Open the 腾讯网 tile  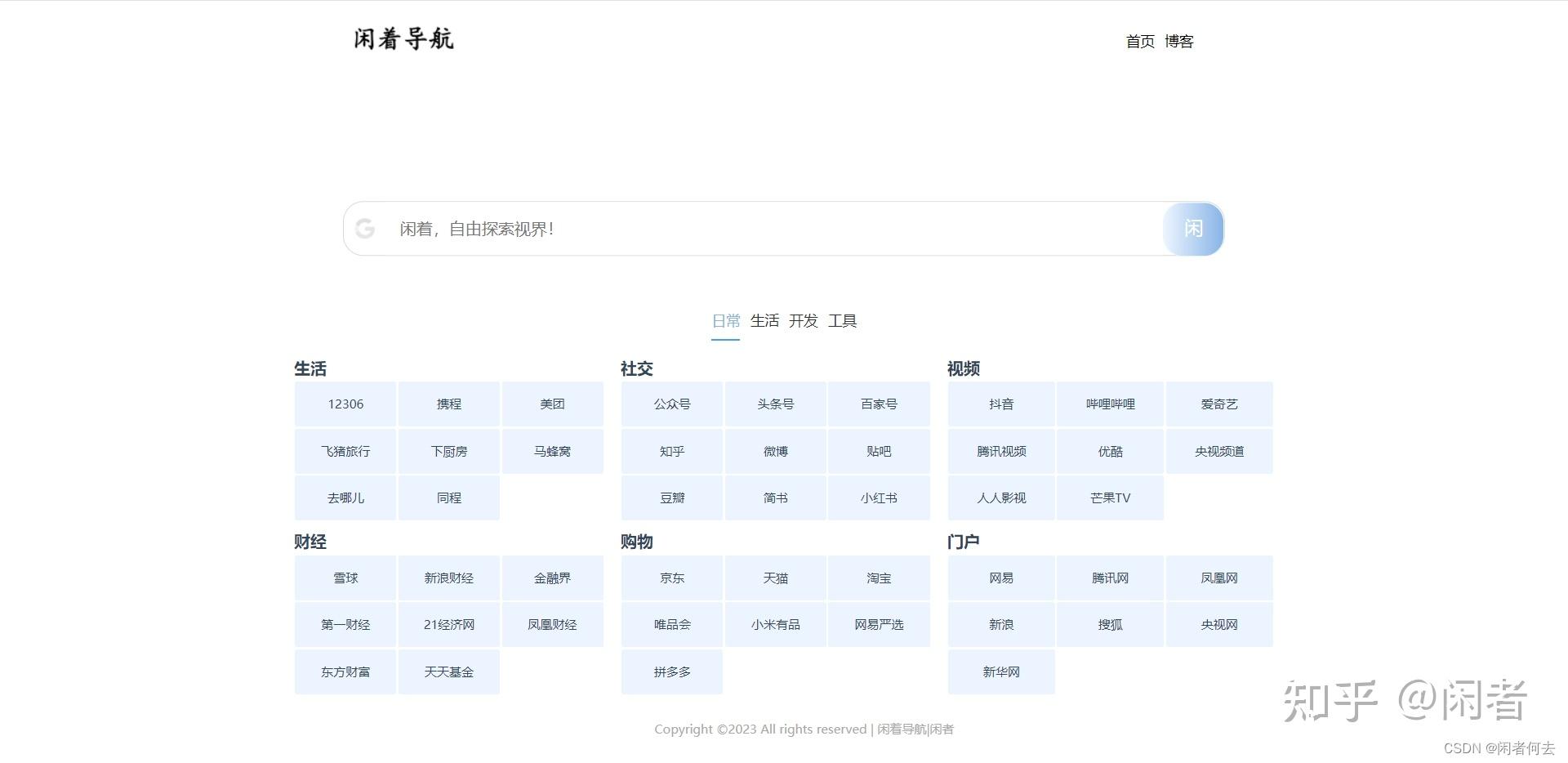[x=1111, y=578]
